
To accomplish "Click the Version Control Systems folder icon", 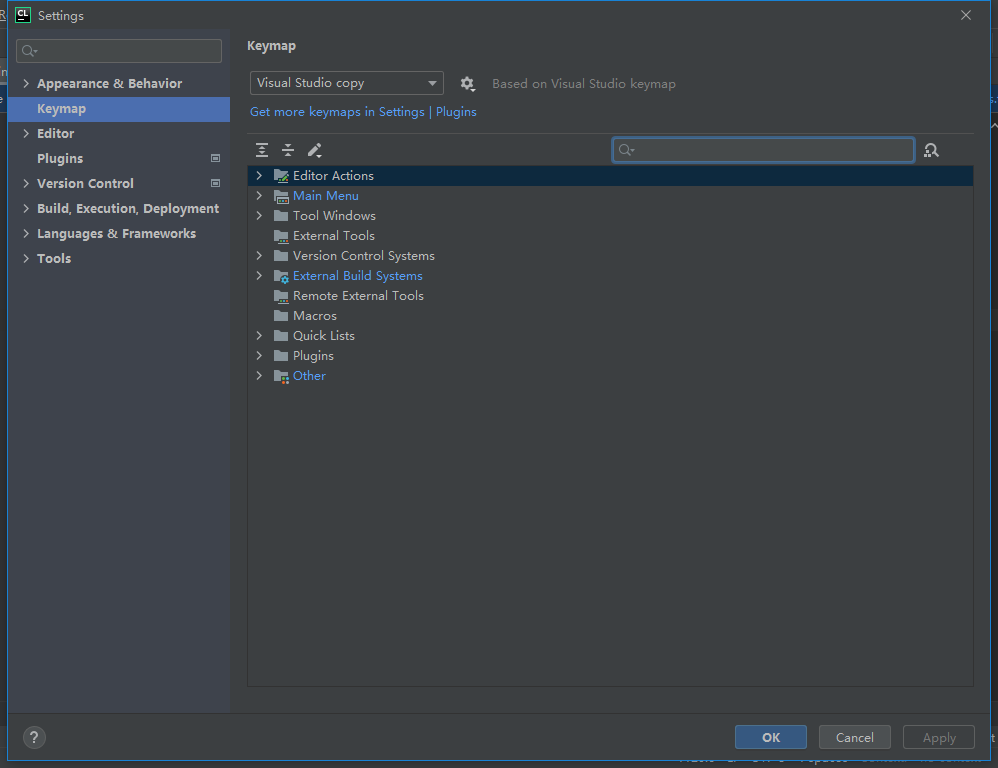I will [x=281, y=256].
